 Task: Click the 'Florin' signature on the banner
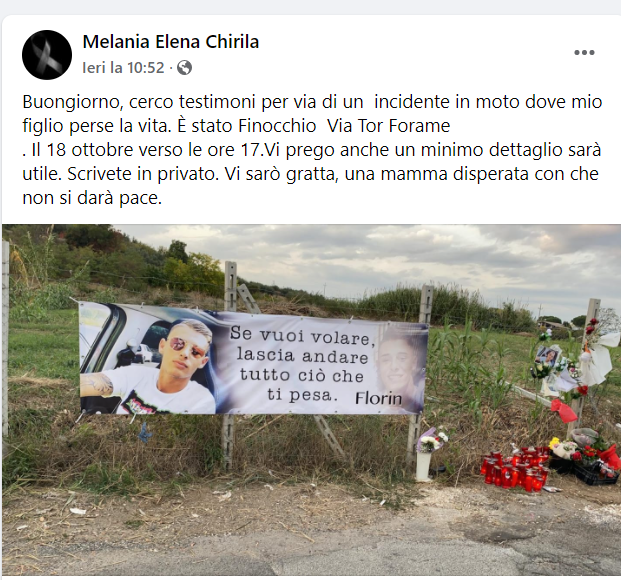(378, 398)
